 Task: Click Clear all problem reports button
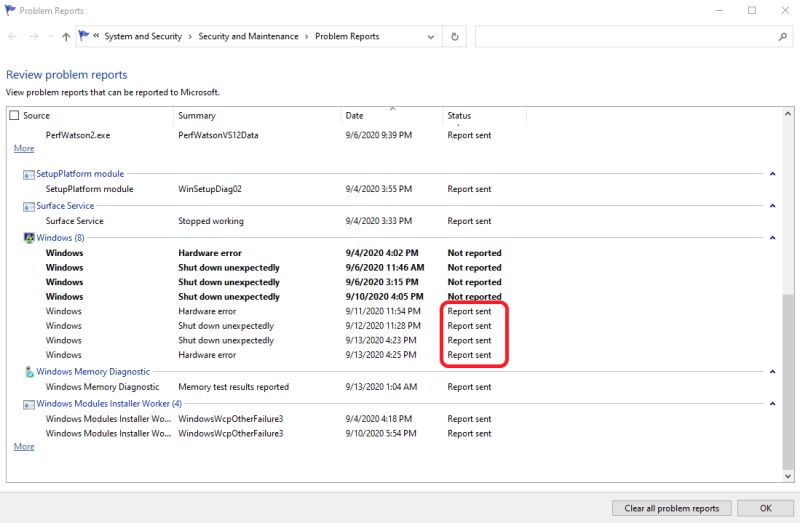[671, 508]
